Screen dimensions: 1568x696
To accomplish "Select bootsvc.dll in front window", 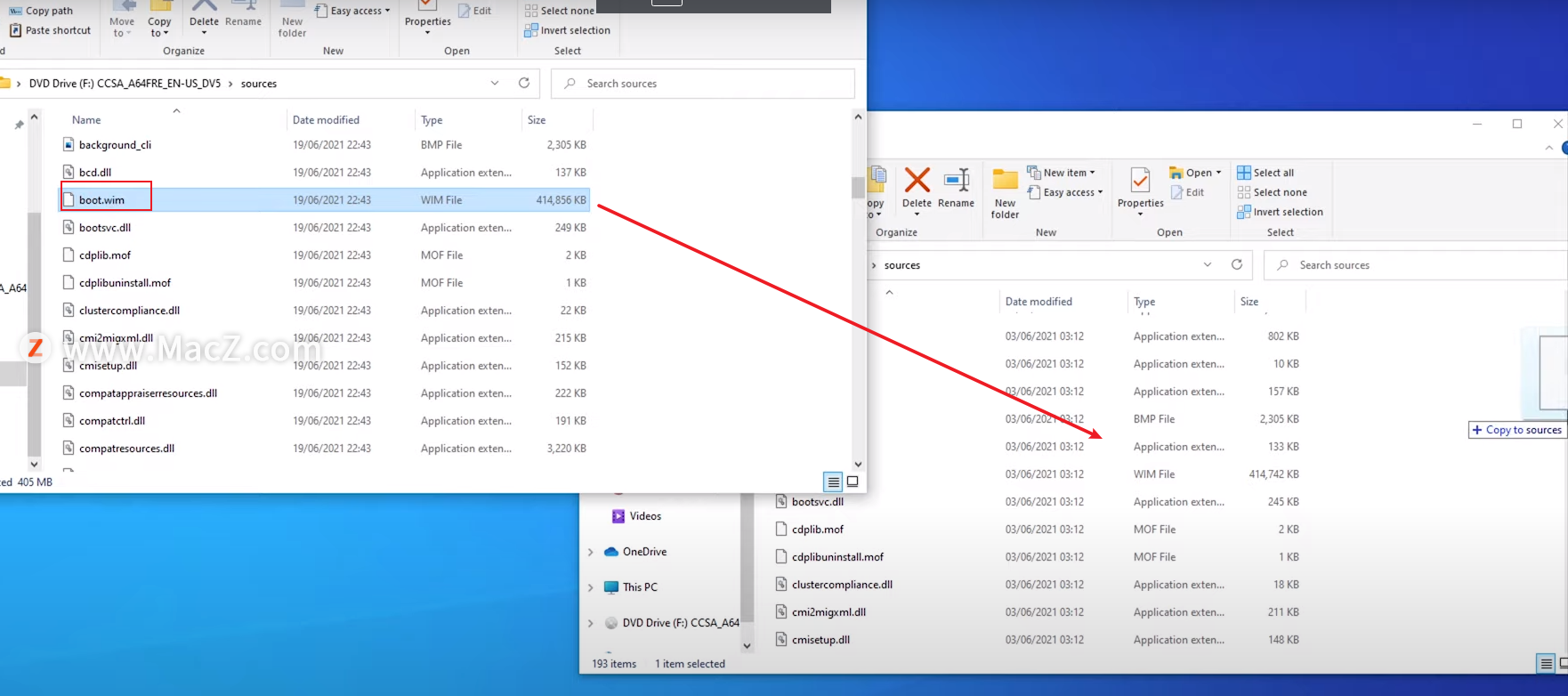I will tap(105, 228).
